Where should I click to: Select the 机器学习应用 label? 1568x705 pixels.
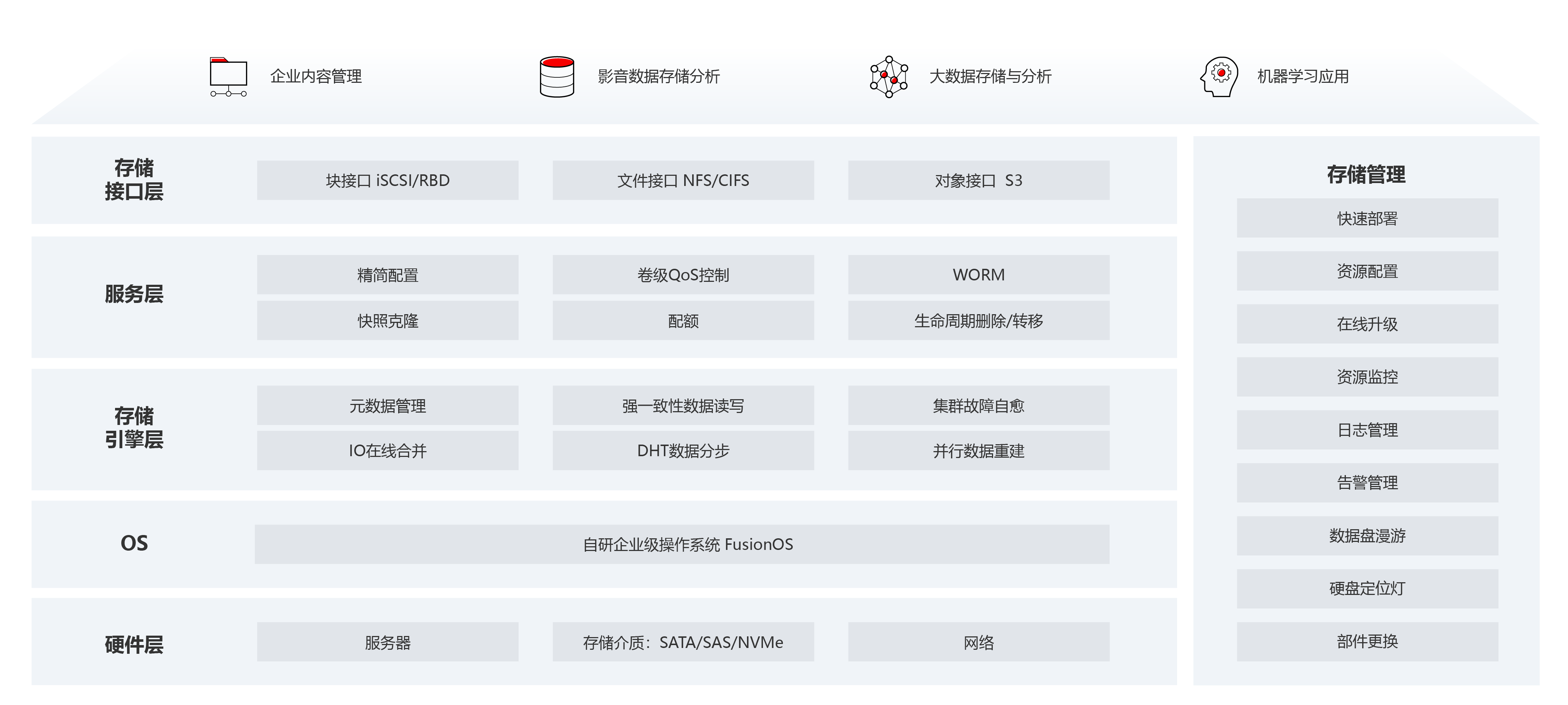click(1303, 76)
